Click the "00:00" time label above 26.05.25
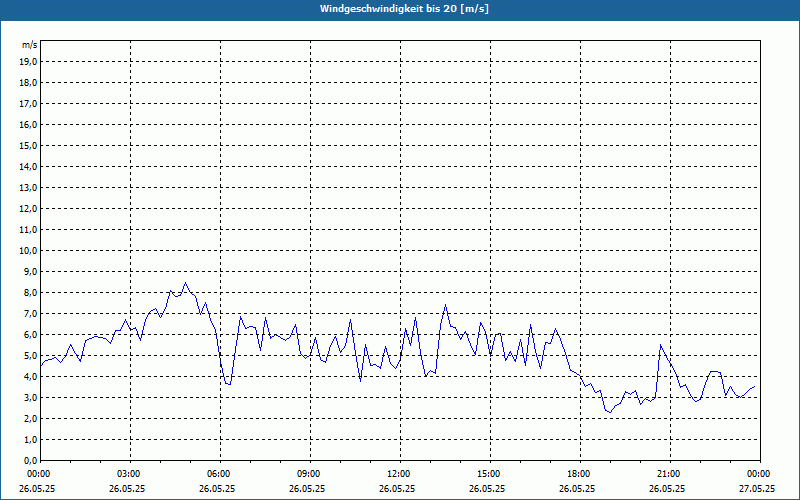The width and height of the screenshot is (800, 500). (39, 474)
